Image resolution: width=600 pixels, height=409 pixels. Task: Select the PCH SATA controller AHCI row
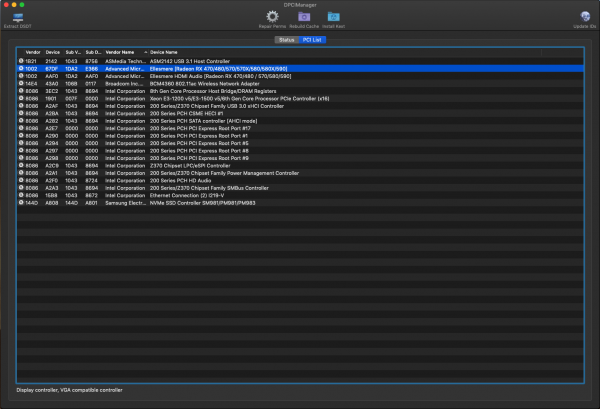(200, 121)
